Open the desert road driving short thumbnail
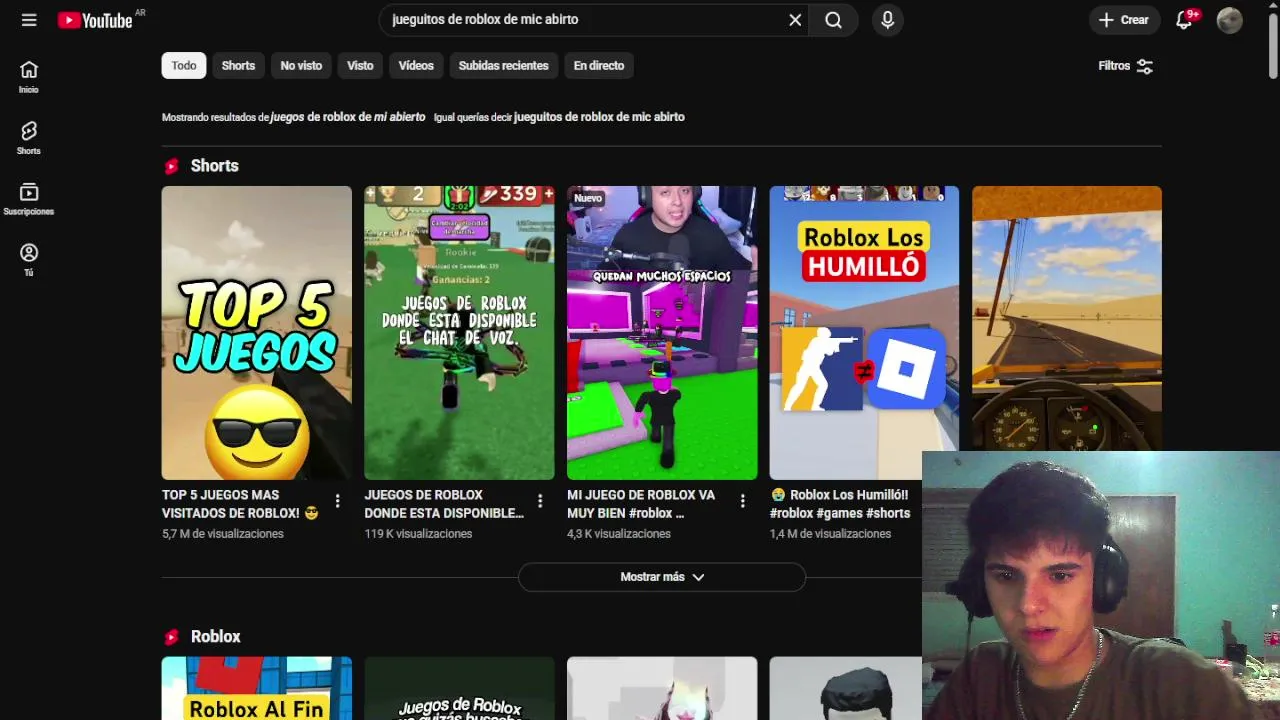The height and width of the screenshot is (720, 1280). [1067, 318]
